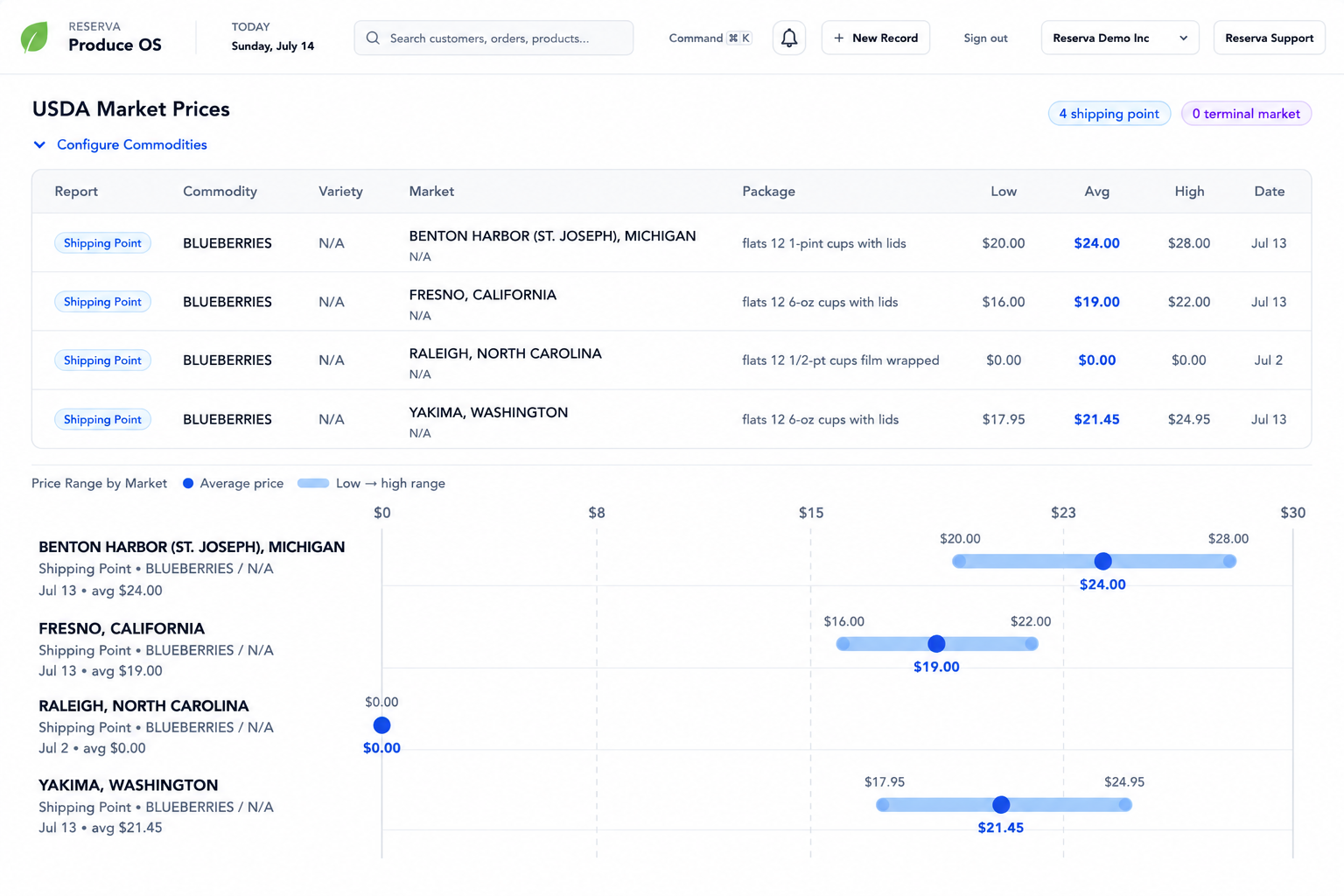1344x896 pixels.
Task: Click the $24.00 average in the table
Action: 1096,243
